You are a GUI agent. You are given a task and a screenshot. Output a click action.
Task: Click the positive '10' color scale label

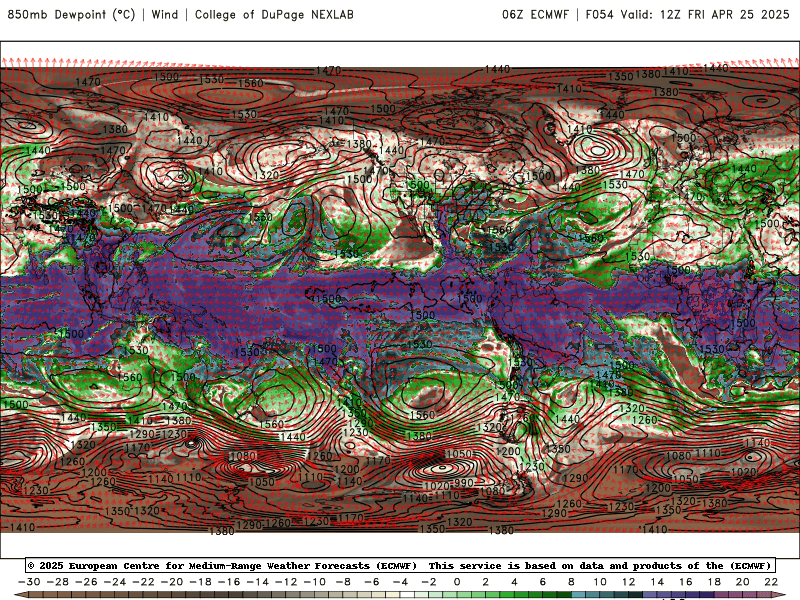pyautogui.click(x=600, y=582)
